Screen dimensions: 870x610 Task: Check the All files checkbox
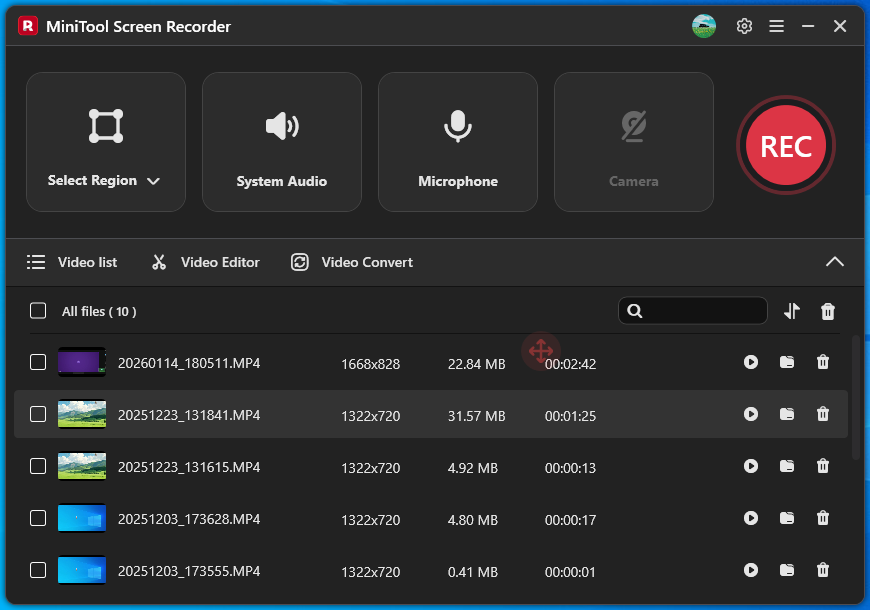click(x=37, y=310)
